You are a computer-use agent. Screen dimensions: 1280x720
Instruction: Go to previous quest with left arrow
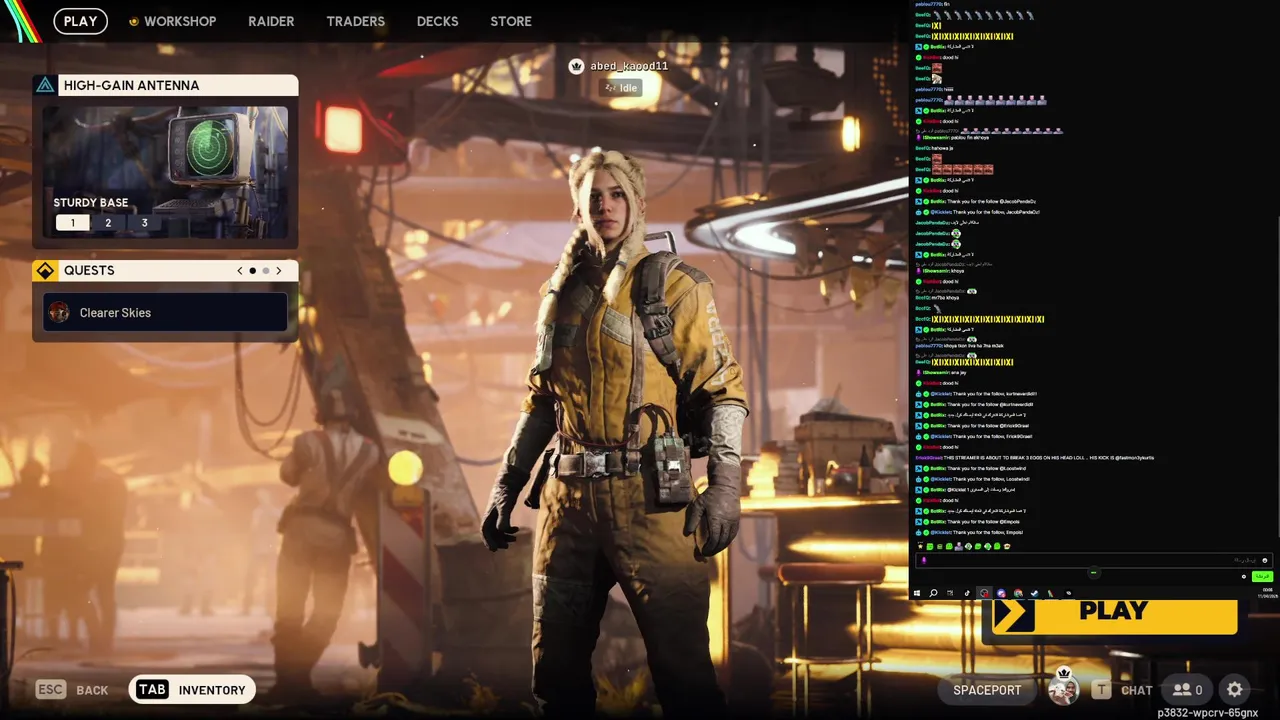[239, 270]
